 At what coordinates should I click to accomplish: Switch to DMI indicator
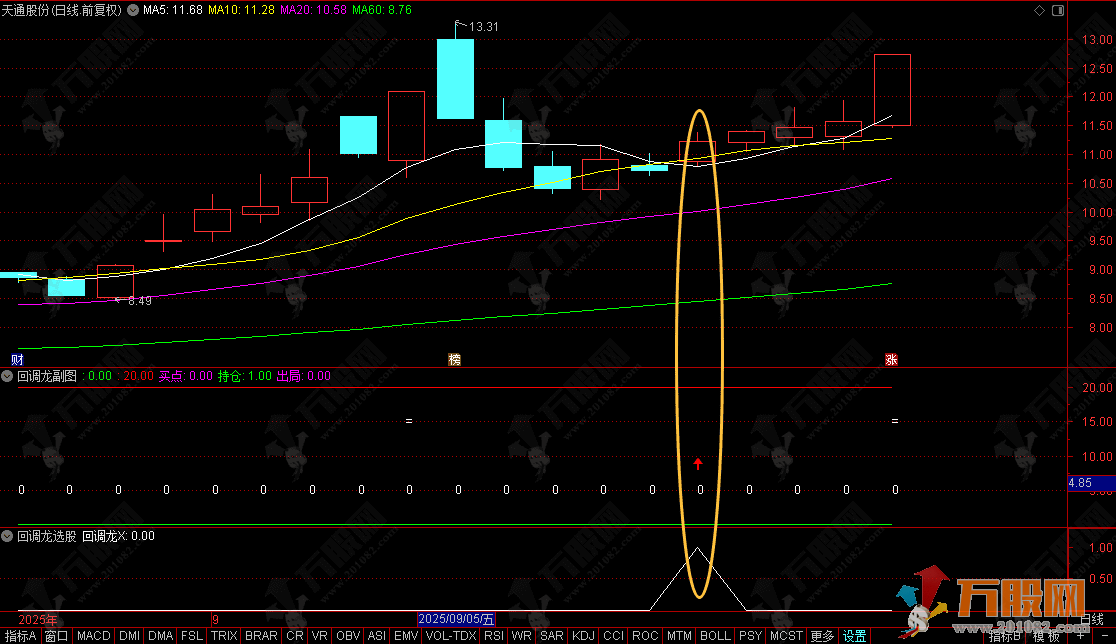pyautogui.click(x=130, y=635)
